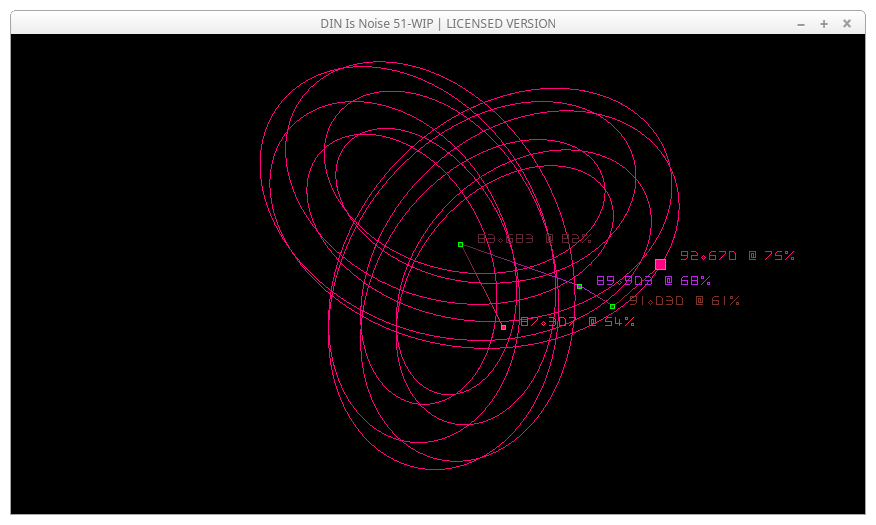Select the large pink drone square

(660, 264)
